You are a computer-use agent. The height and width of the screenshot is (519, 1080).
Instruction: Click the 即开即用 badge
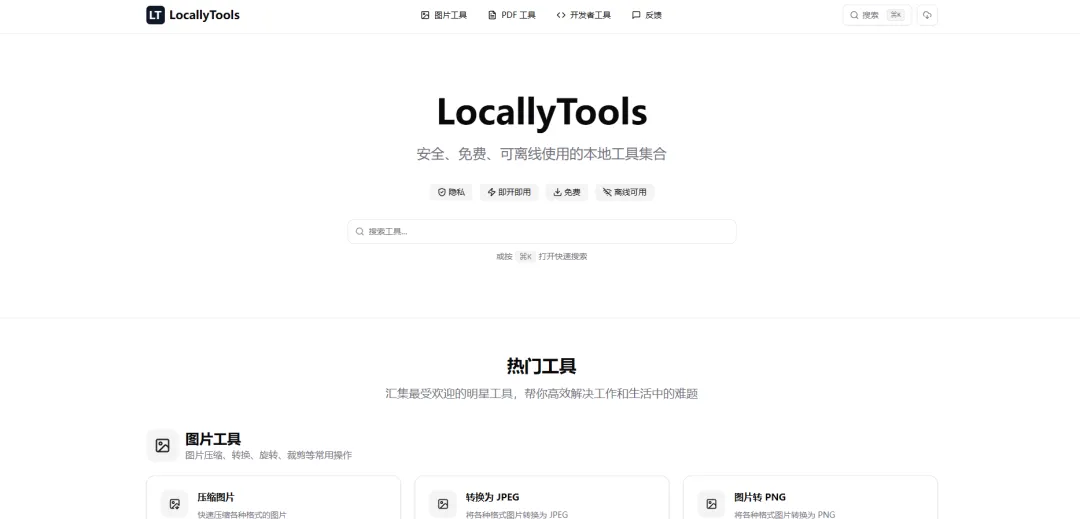click(509, 192)
